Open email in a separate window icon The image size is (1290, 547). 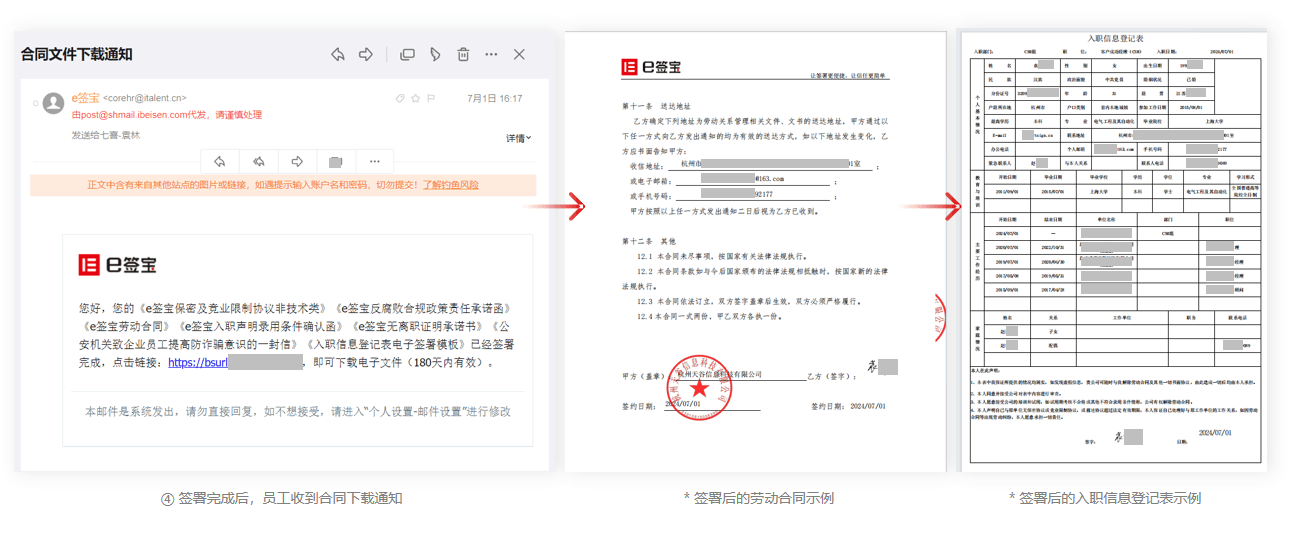(407, 54)
